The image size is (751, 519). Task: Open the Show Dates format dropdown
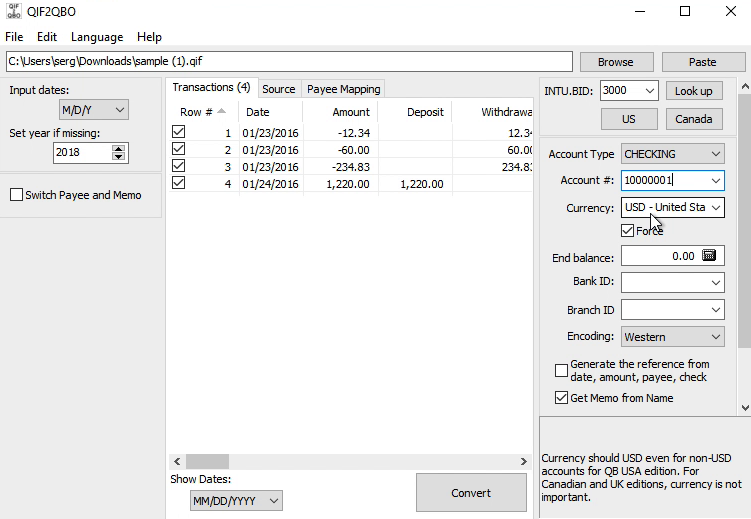tap(236, 501)
